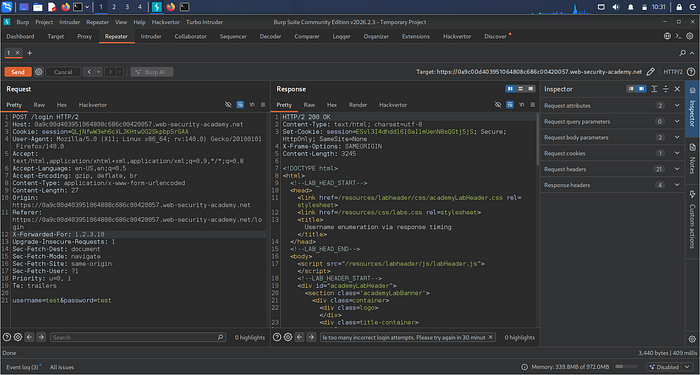Select Response Render view tab

(358, 105)
